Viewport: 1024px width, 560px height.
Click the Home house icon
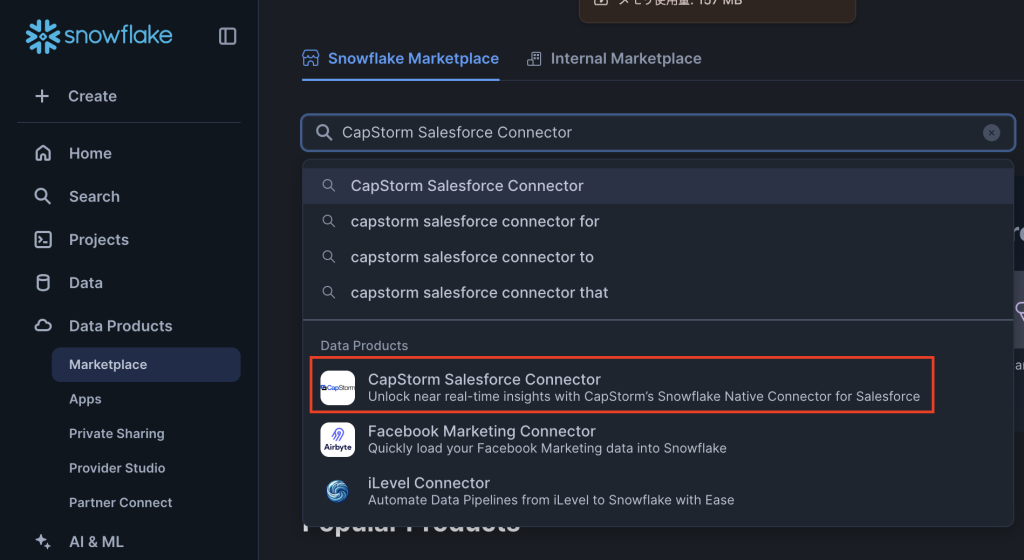point(43,153)
